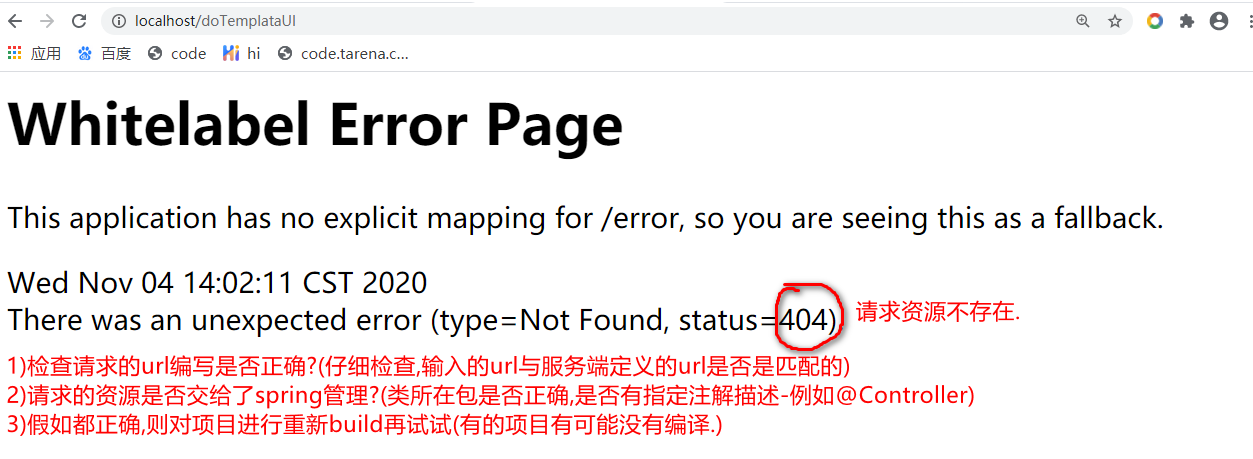Open the hi bookmark

point(241,54)
